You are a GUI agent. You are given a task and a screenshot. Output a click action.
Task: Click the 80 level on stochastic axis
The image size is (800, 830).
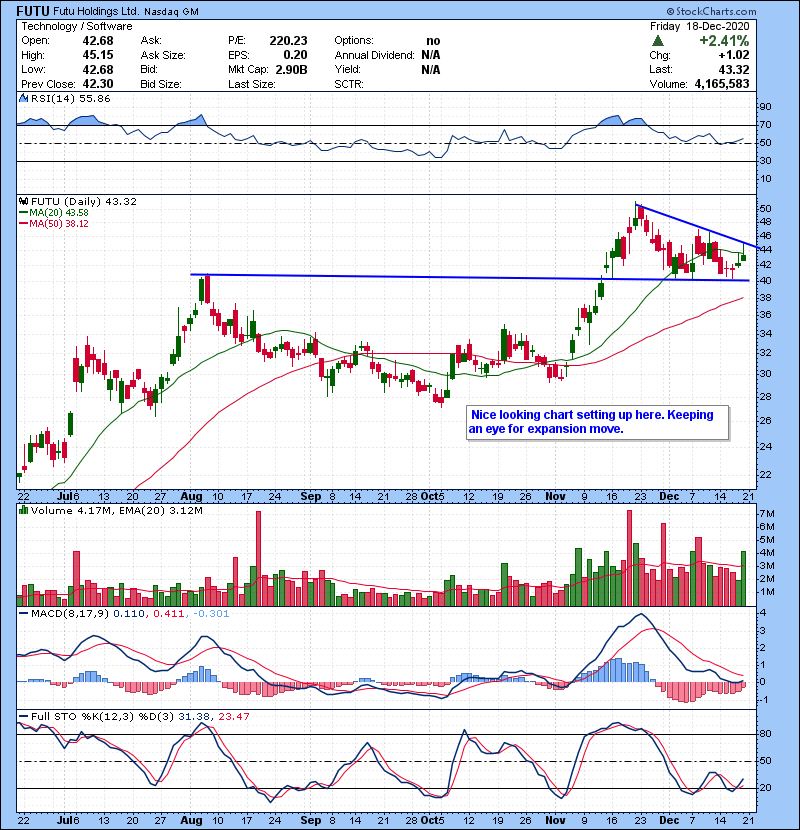766,734
